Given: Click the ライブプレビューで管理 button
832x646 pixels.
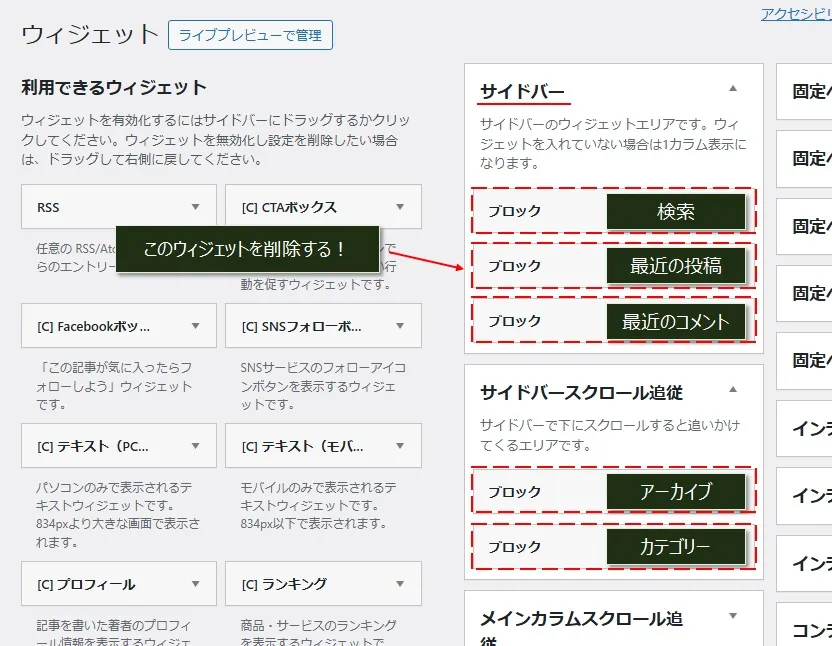Looking at the screenshot, I should (x=250, y=35).
